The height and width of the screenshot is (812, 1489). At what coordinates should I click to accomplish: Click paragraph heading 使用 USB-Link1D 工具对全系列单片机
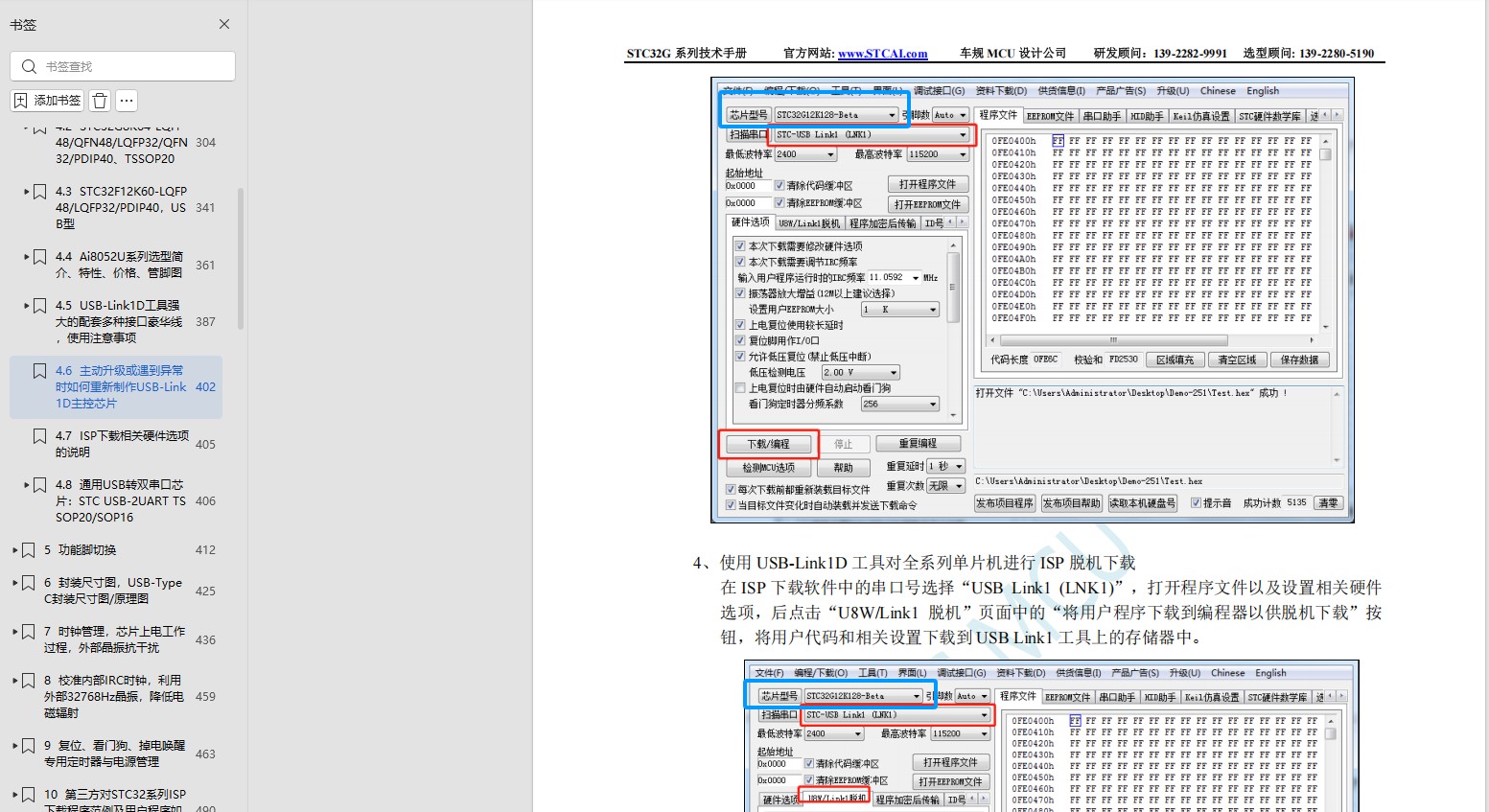click(x=927, y=563)
